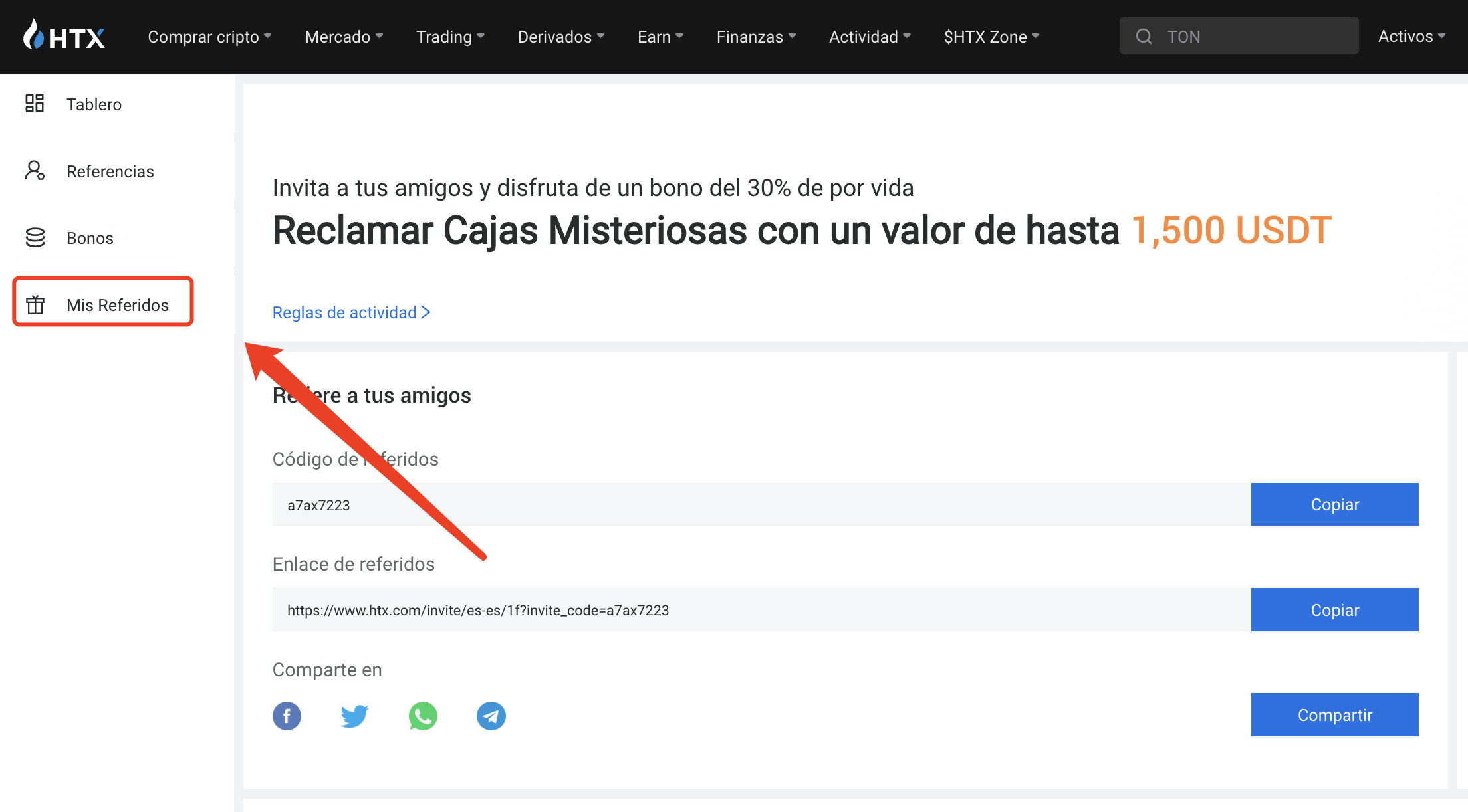
Task: Click the search magnifier icon
Action: tap(1144, 37)
